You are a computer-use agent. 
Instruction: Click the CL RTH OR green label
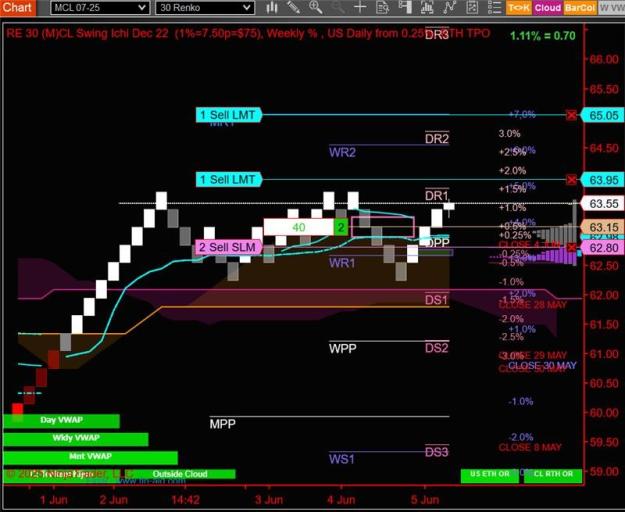pyautogui.click(x=553, y=475)
